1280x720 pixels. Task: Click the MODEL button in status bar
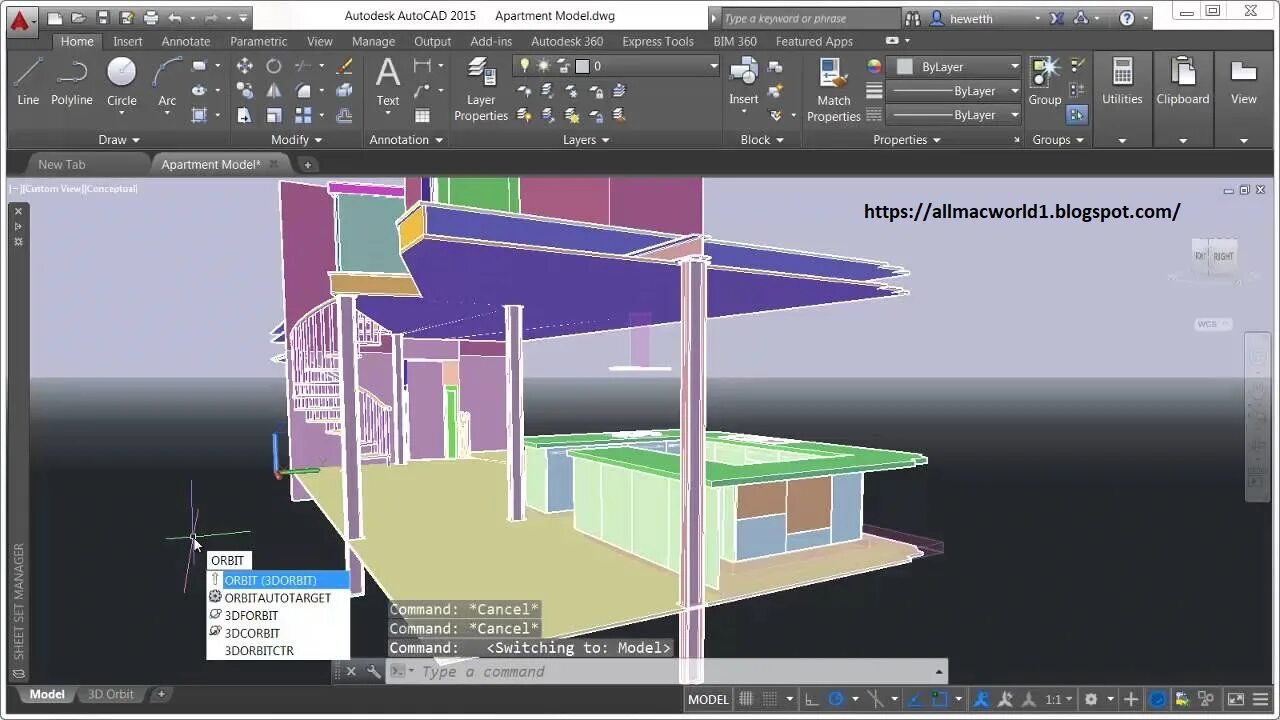click(x=708, y=699)
